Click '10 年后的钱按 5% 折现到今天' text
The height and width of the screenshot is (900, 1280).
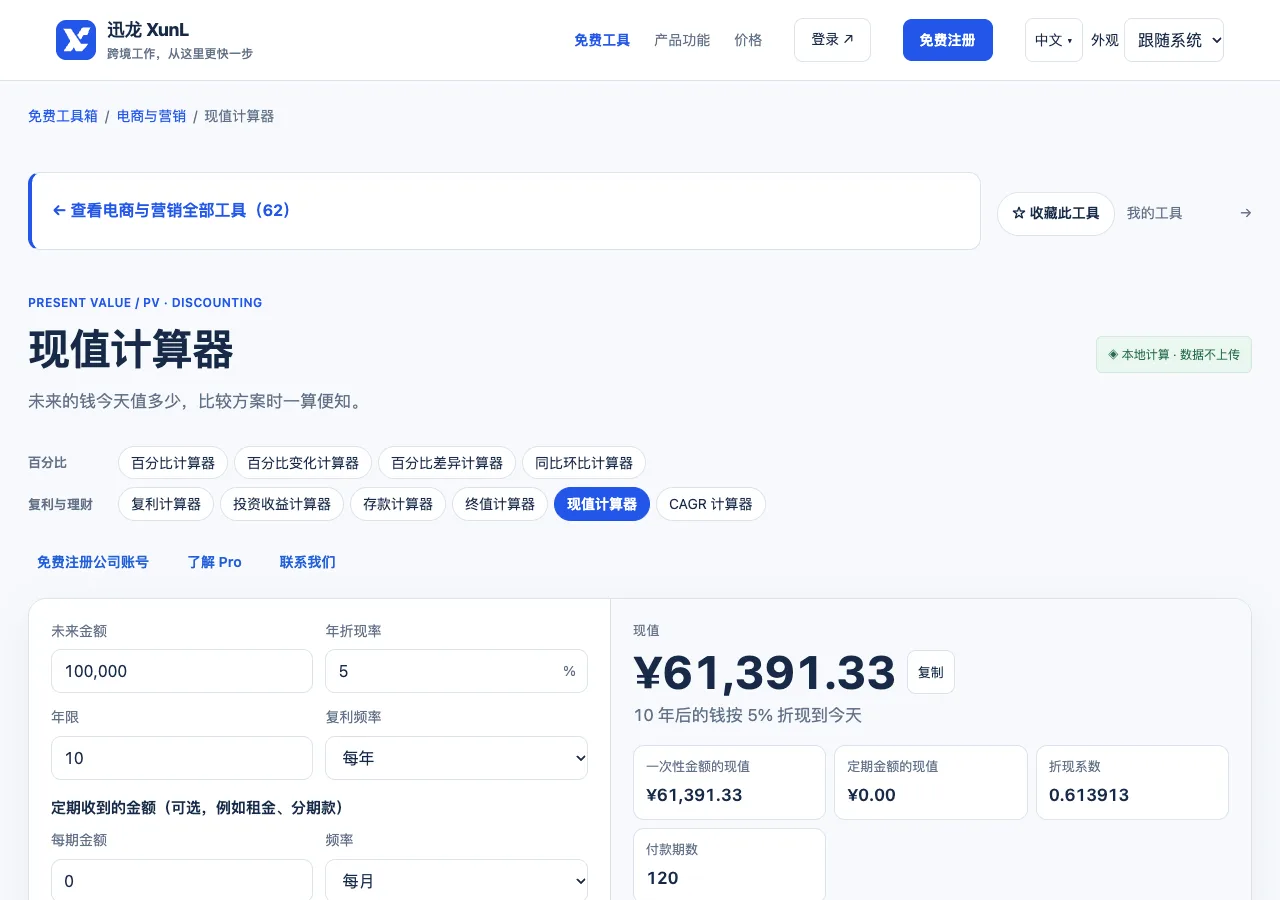[x=748, y=715]
